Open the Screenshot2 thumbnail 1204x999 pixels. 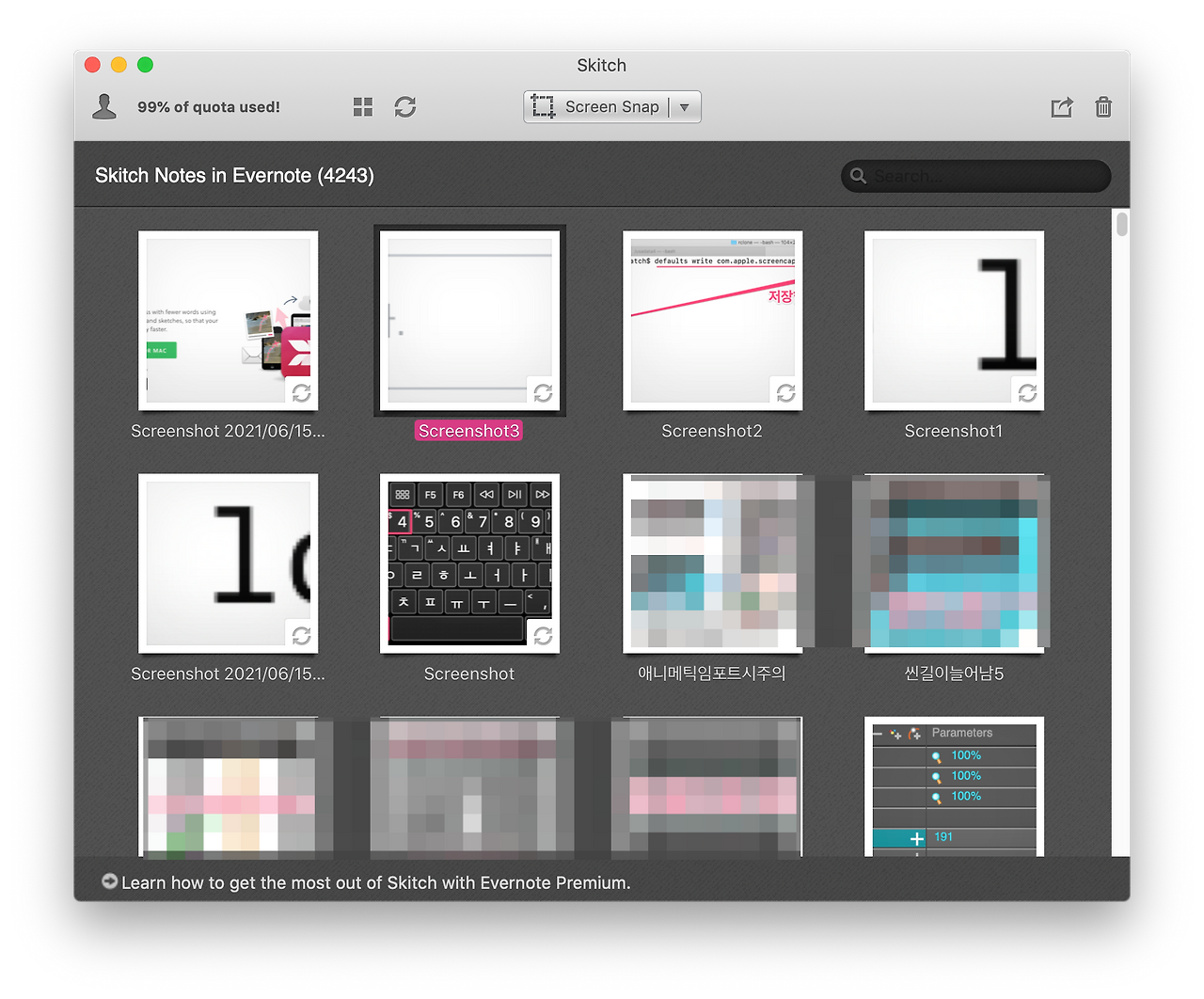(x=712, y=321)
